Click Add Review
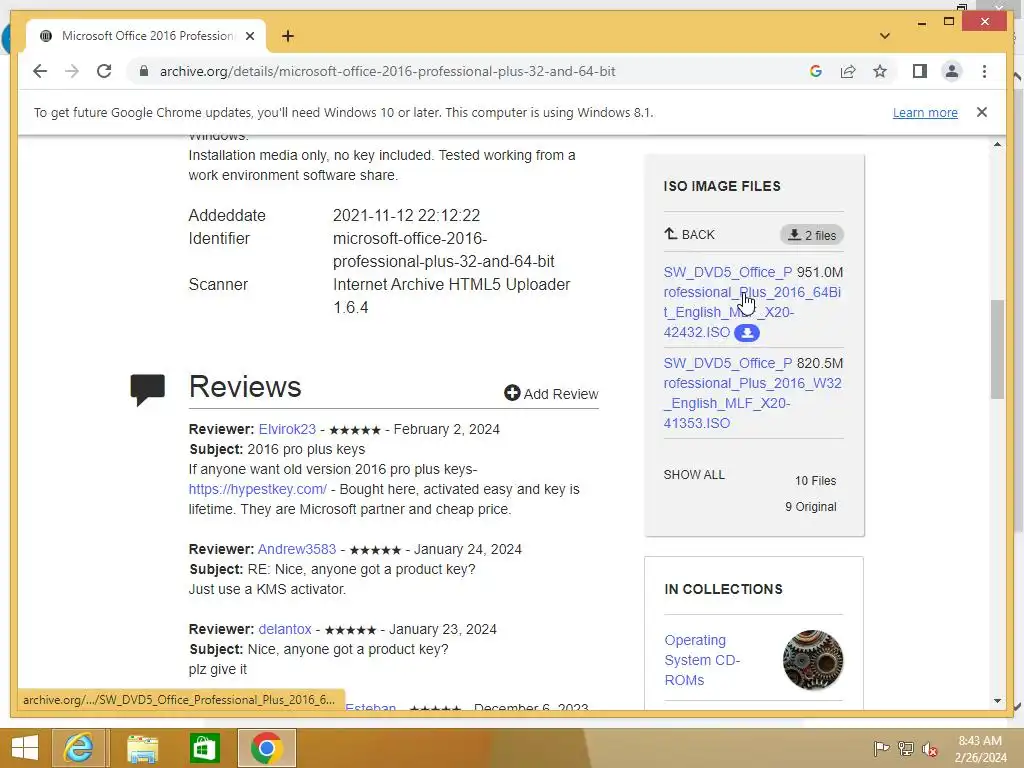 551,394
